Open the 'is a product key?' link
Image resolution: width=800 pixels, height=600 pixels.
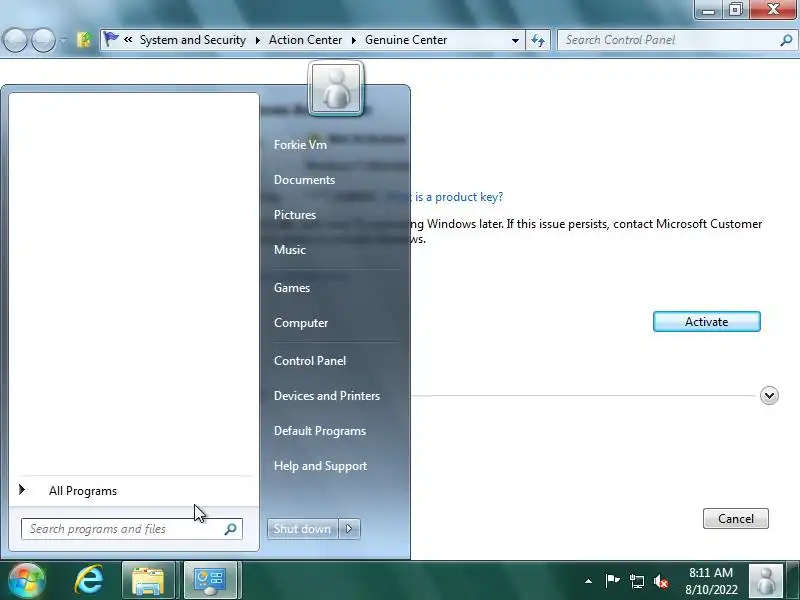tap(459, 197)
